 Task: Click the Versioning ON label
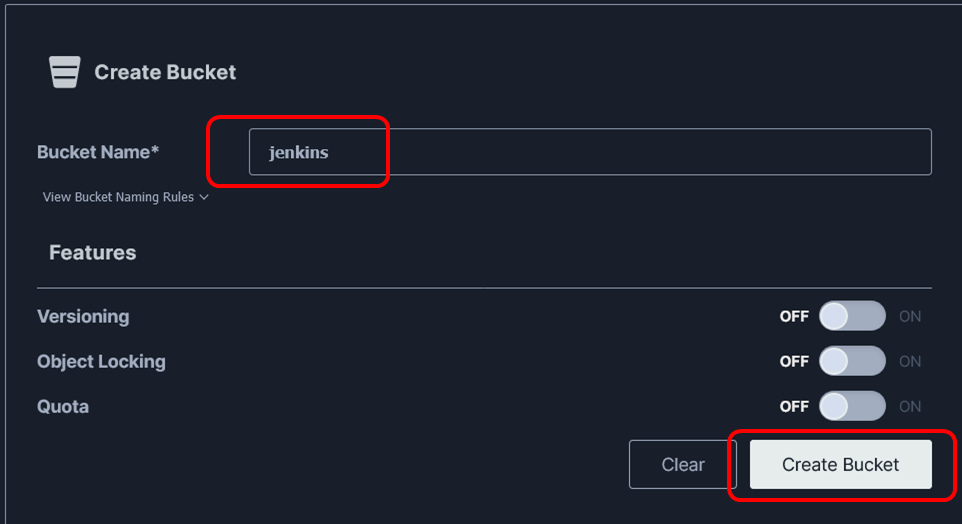point(910,316)
